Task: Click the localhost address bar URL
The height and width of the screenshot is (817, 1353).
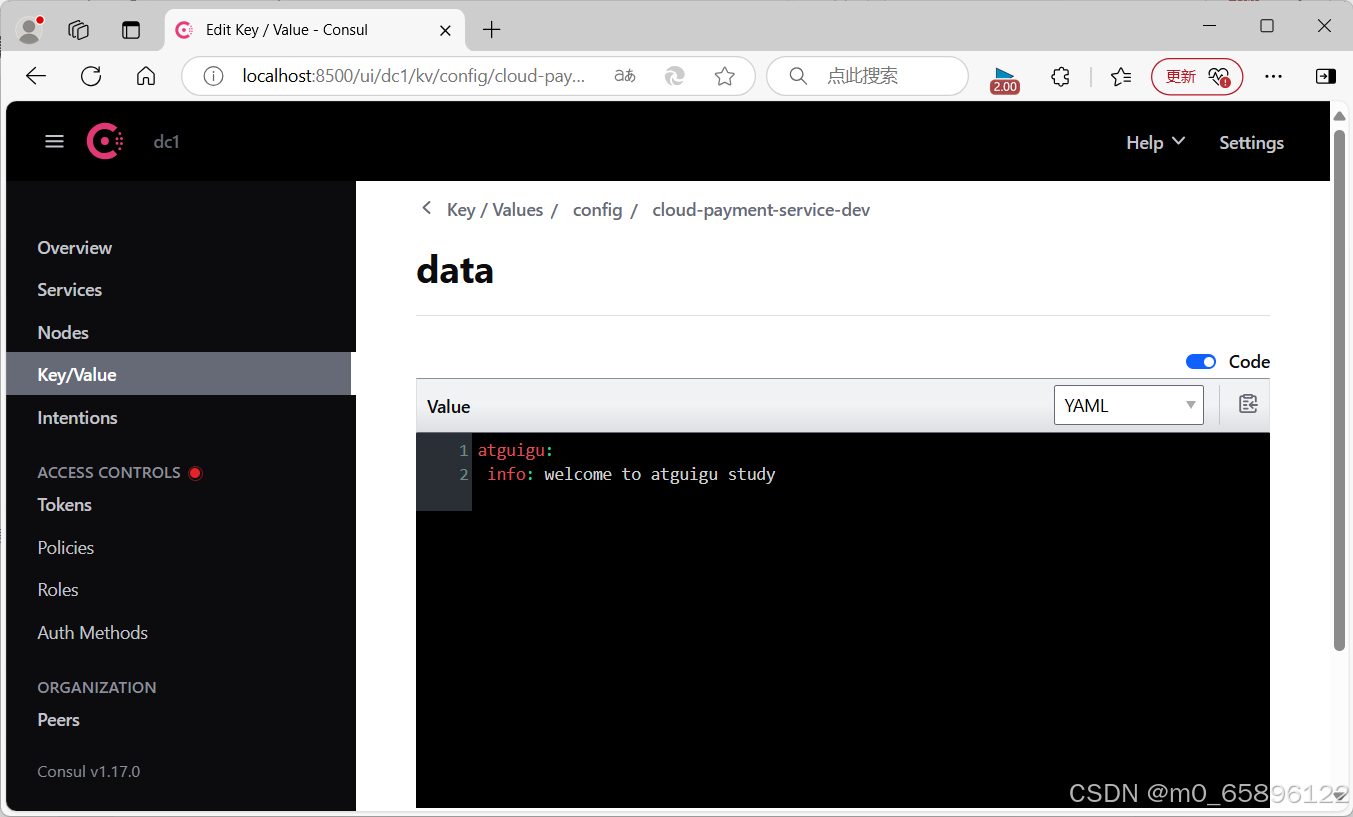Action: coord(413,76)
